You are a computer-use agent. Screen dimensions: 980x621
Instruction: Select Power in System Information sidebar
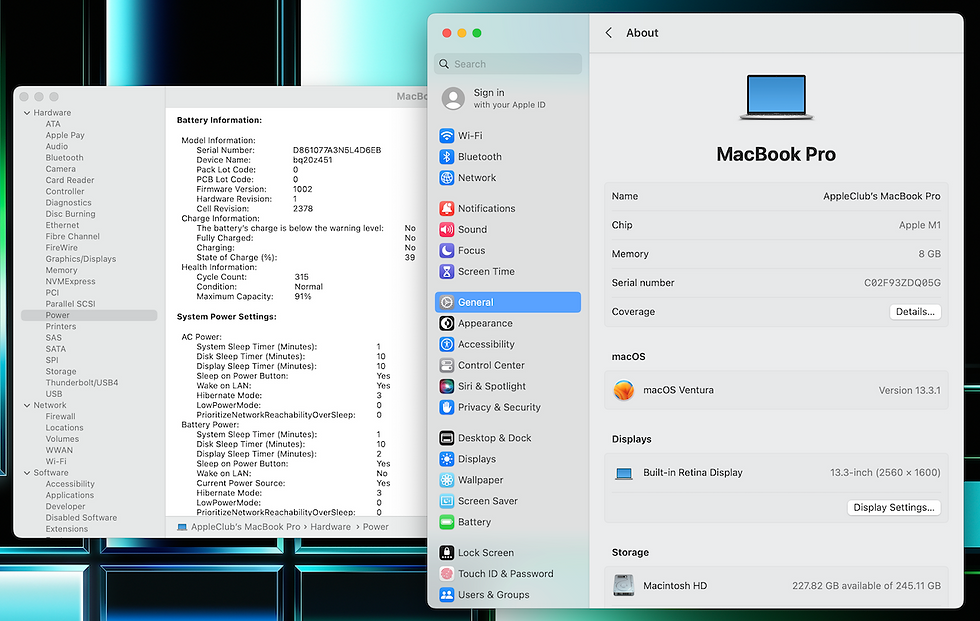click(89, 315)
